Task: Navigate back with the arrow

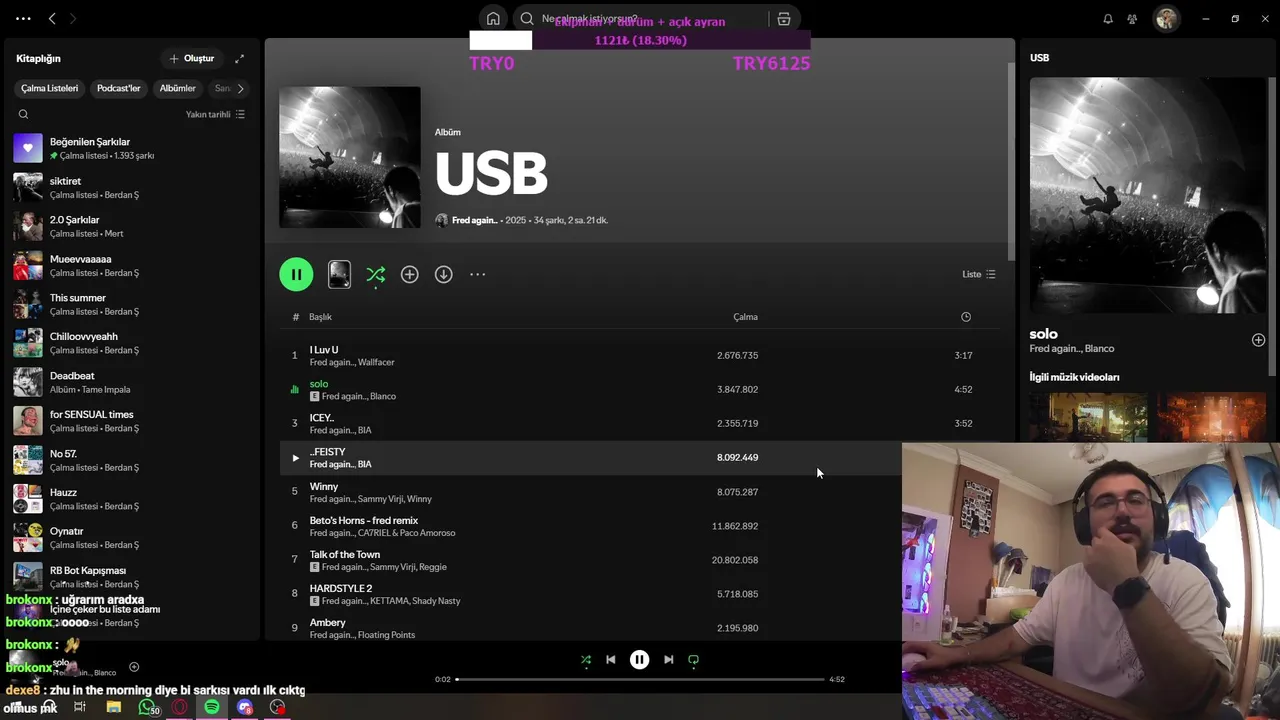Action: pyautogui.click(x=52, y=18)
